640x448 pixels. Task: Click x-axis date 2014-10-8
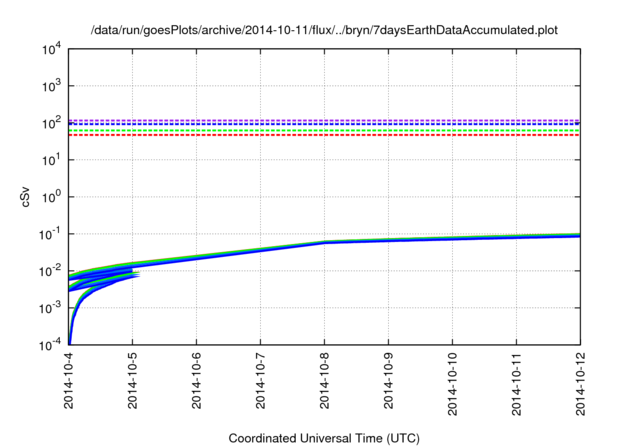pos(324,380)
